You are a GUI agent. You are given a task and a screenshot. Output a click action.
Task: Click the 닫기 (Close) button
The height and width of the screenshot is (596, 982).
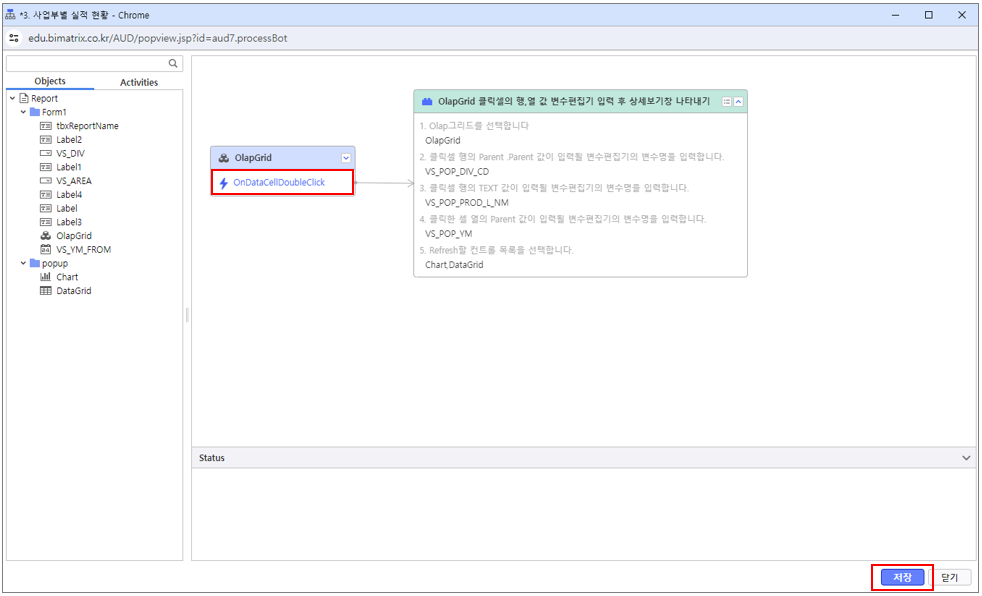click(950, 577)
